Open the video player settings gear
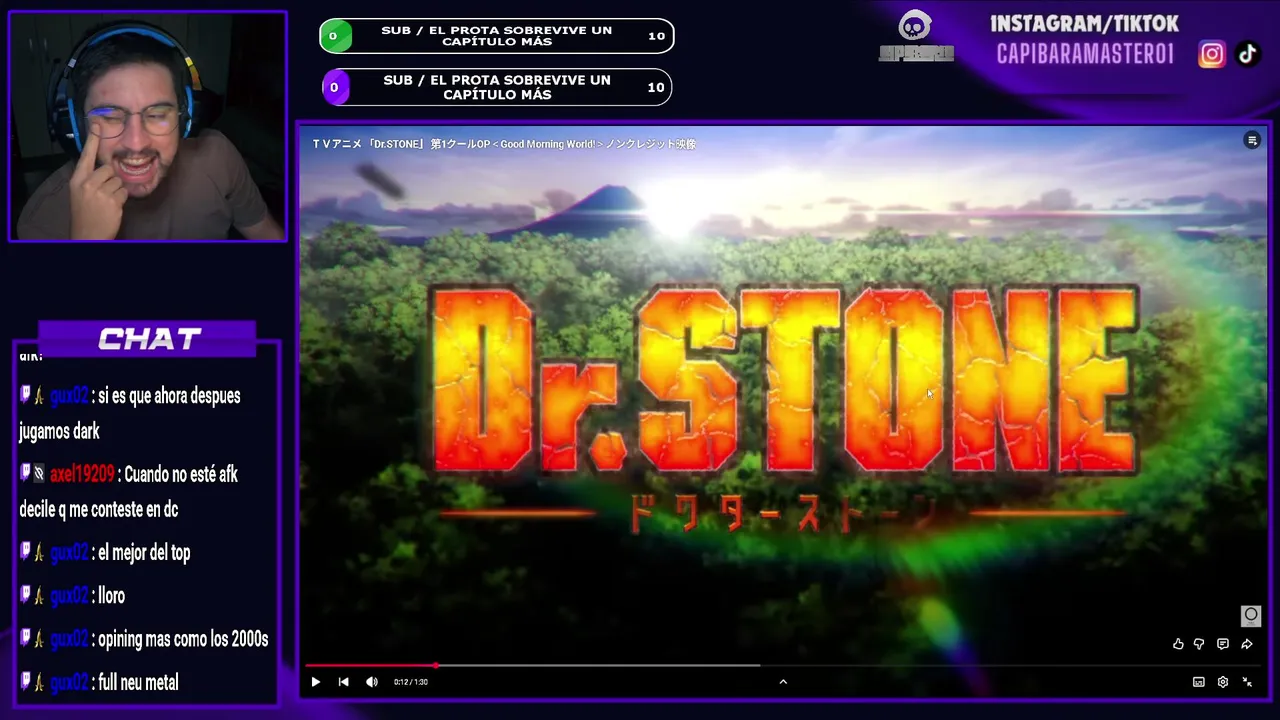 click(x=1222, y=682)
